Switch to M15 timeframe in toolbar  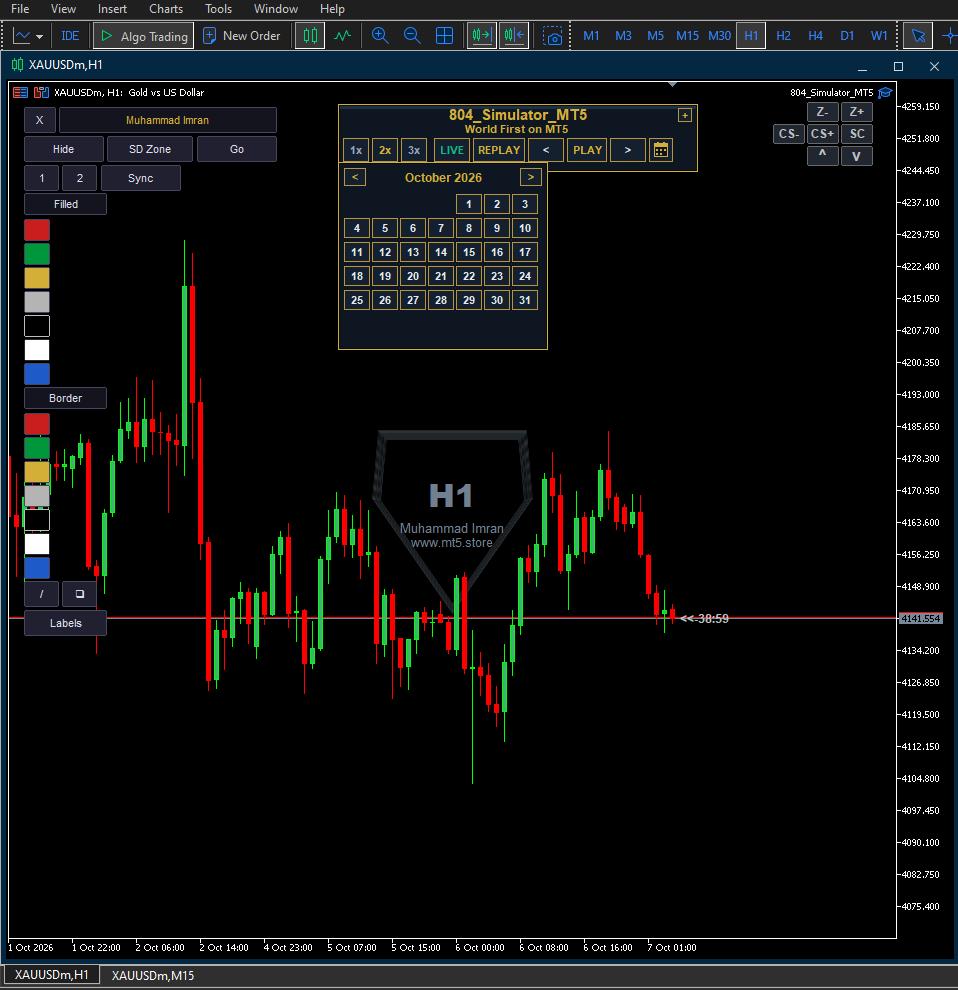687,36
